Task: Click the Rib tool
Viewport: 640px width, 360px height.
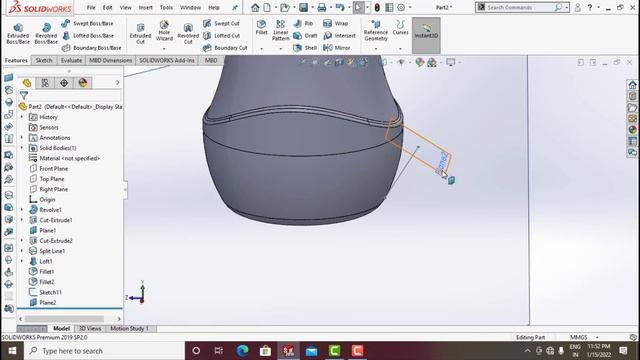Action: (x=303, y=23)
